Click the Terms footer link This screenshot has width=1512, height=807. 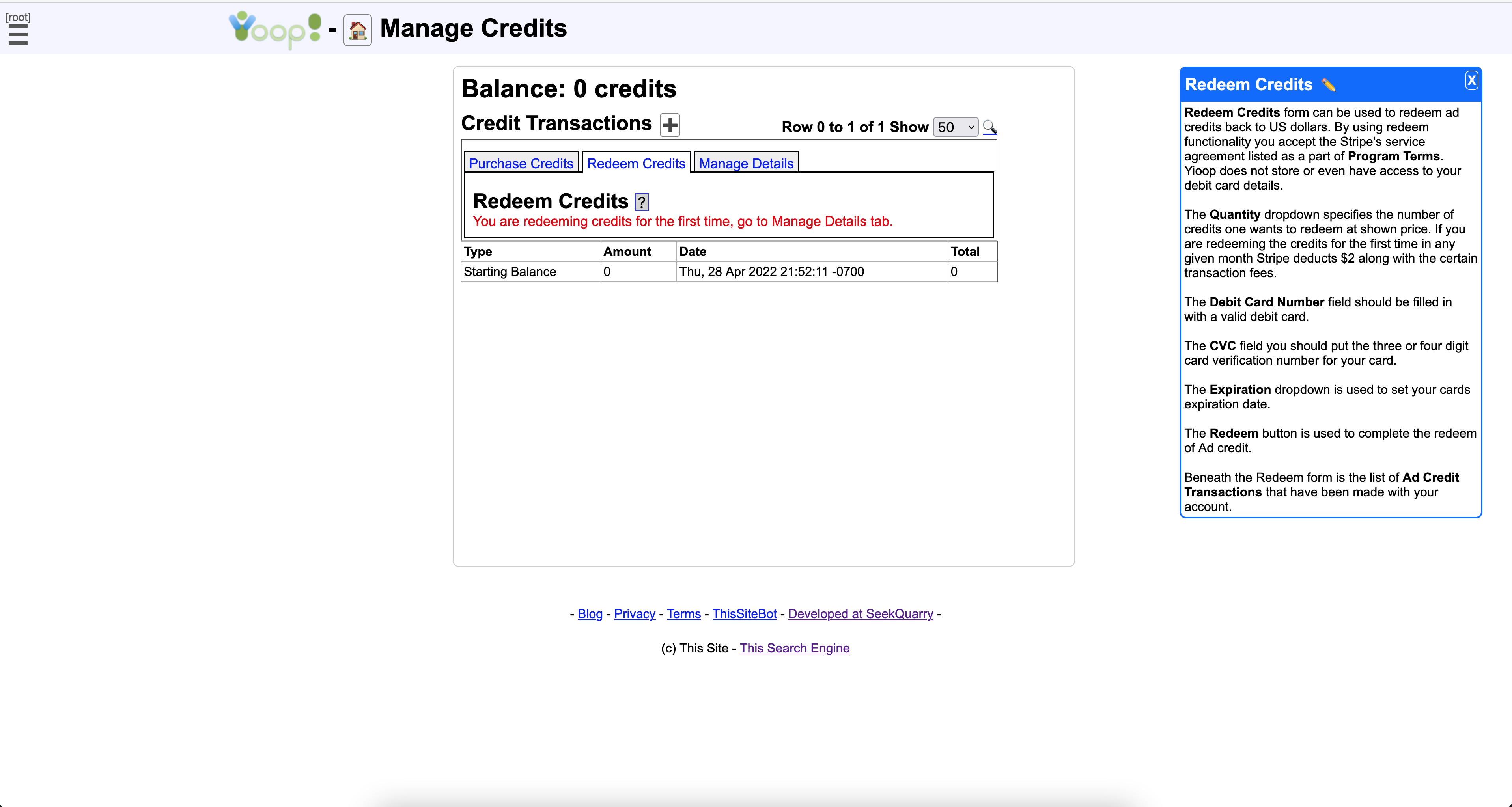click(x=683, y=614)
